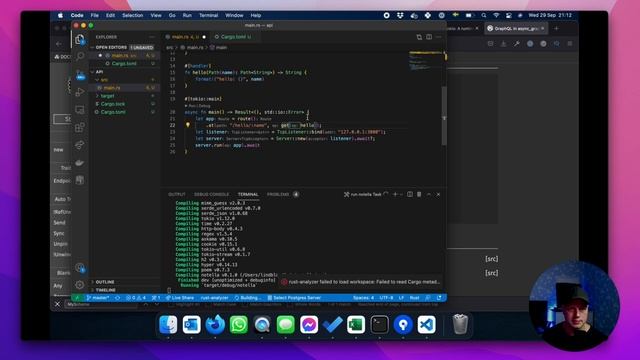Click errors and warnings count in status bar
This screenshot has width=640, height=360.
click(x=136, y=298)
